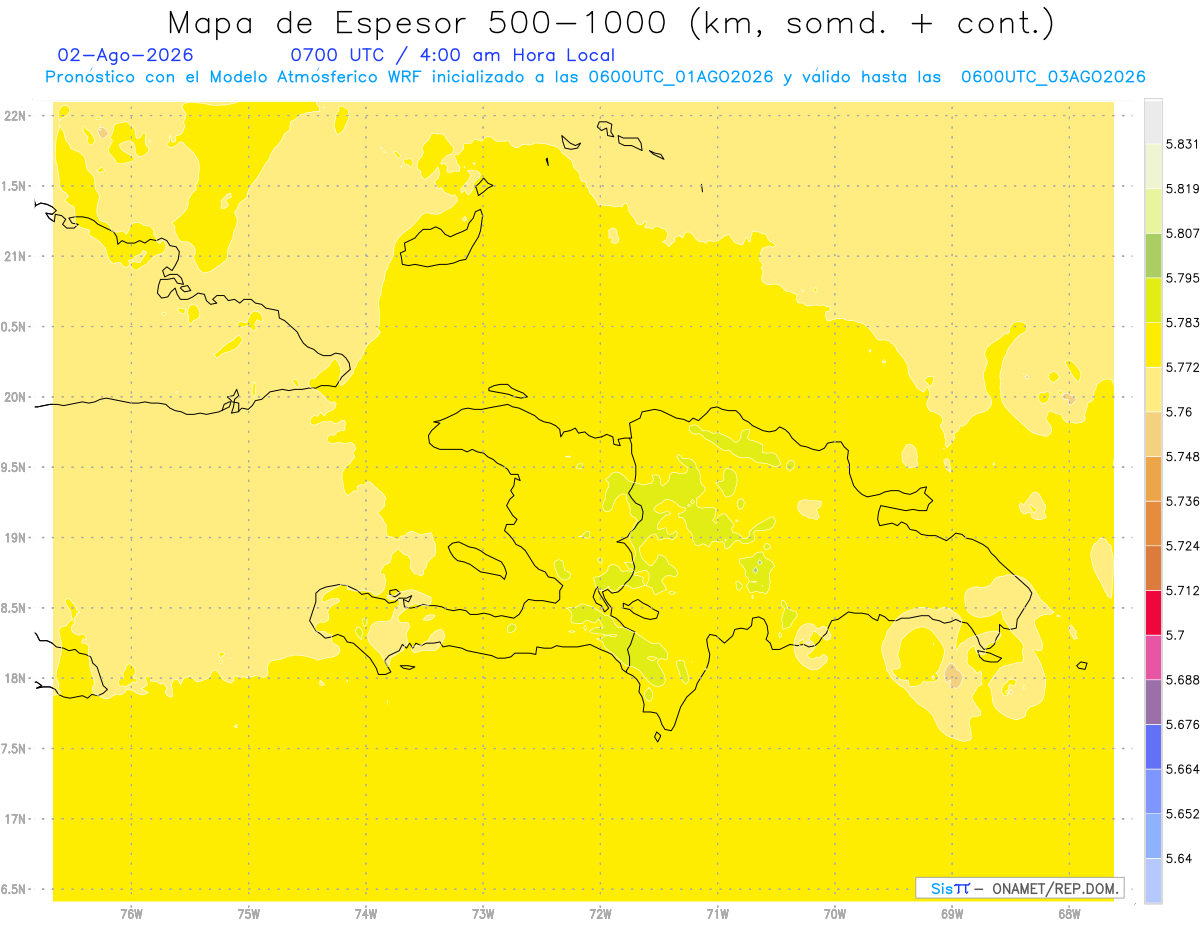Click the latitude label 6.5N
Viewport: 1200px width, 927px height.
click(x=13, y=890)
